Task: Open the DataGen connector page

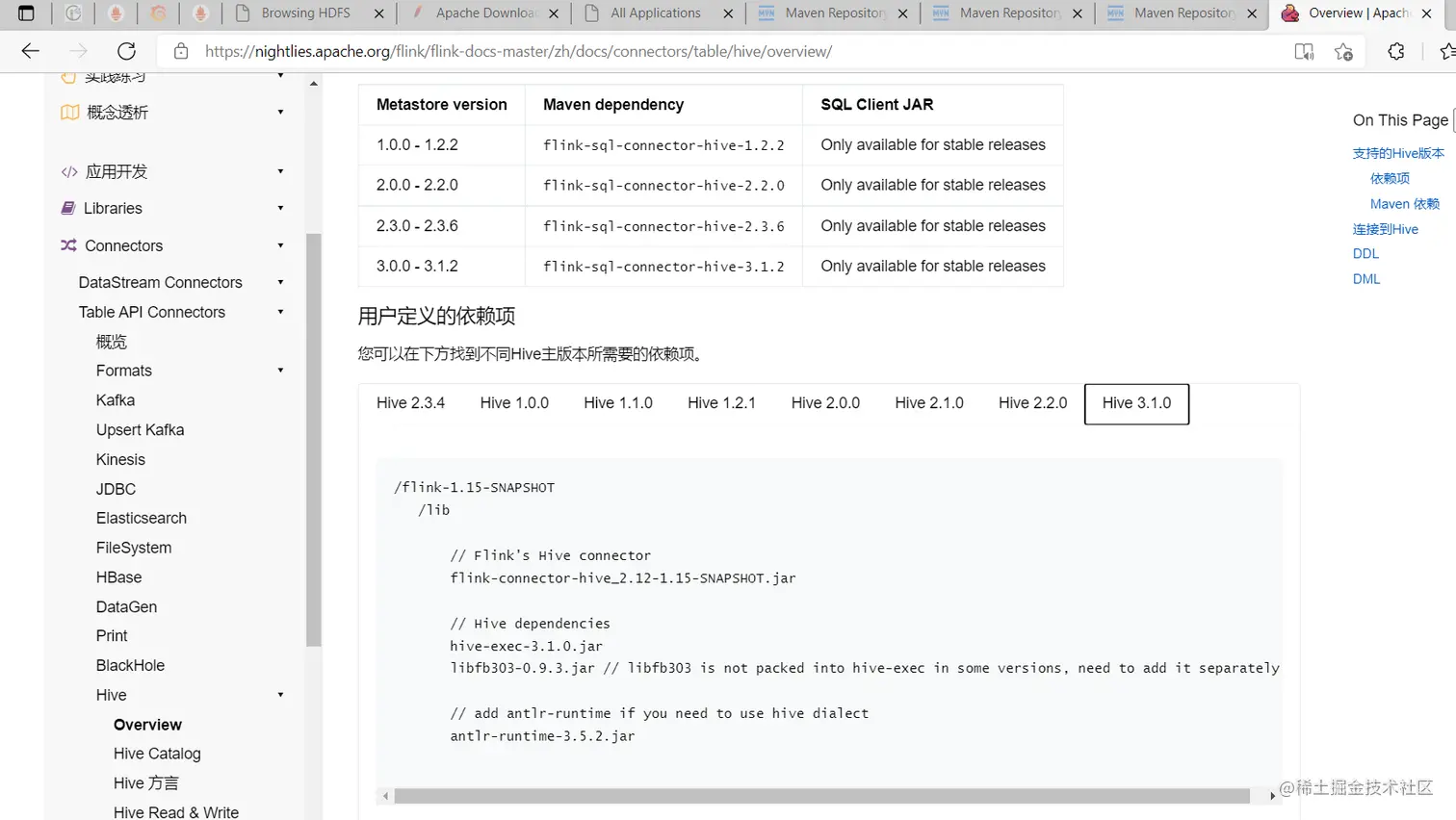Action: click(126, 607)
